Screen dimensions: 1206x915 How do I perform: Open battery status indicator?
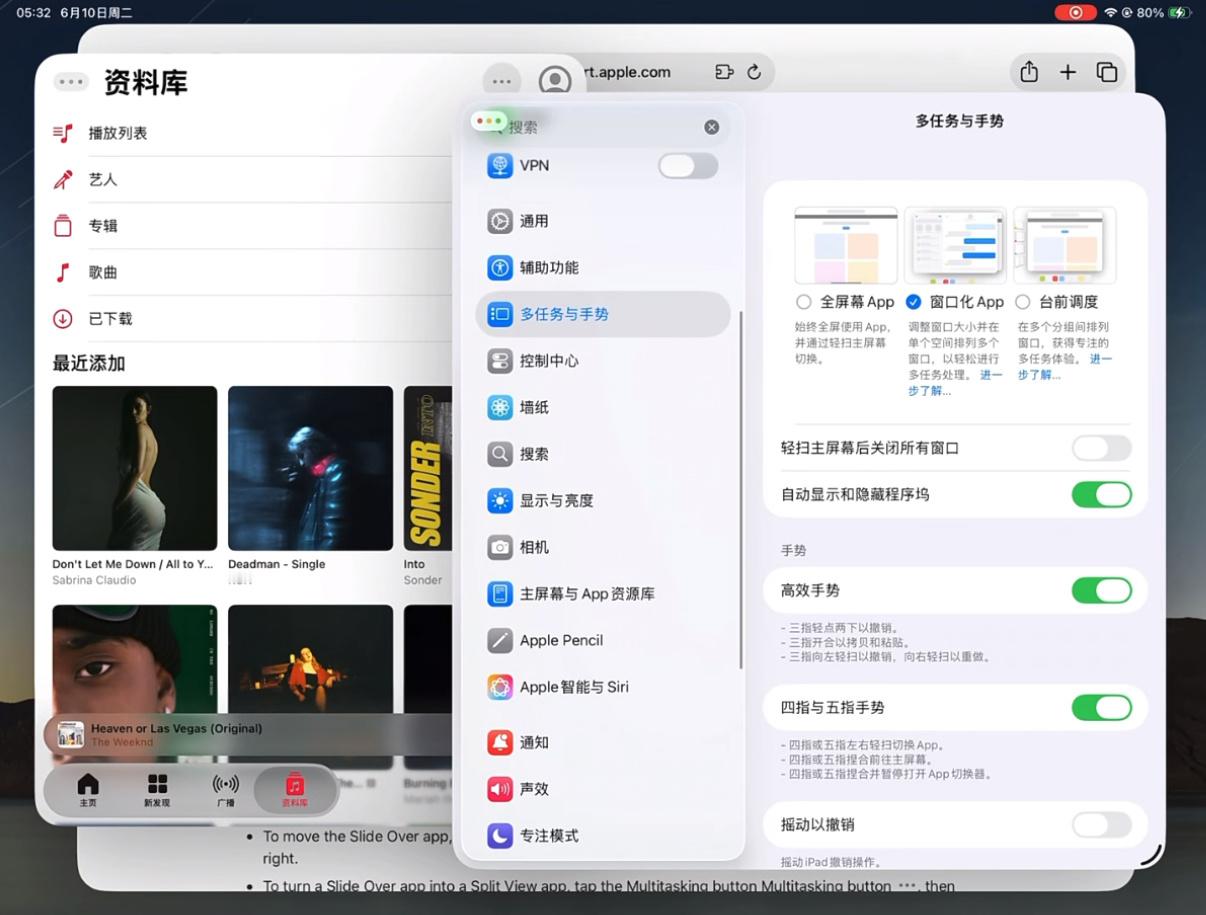click(1180, 13)
